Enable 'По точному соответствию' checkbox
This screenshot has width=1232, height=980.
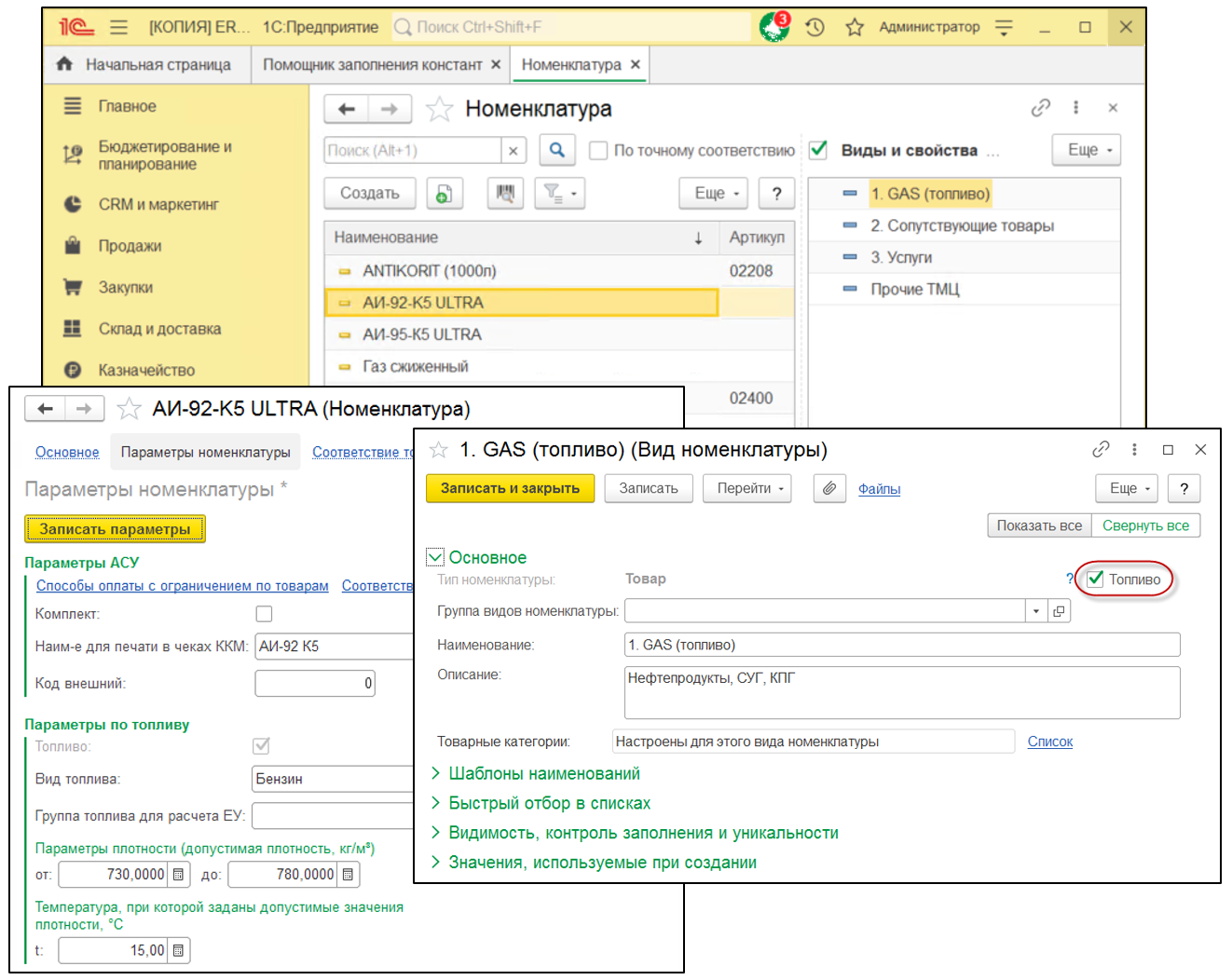click(599, 150)
